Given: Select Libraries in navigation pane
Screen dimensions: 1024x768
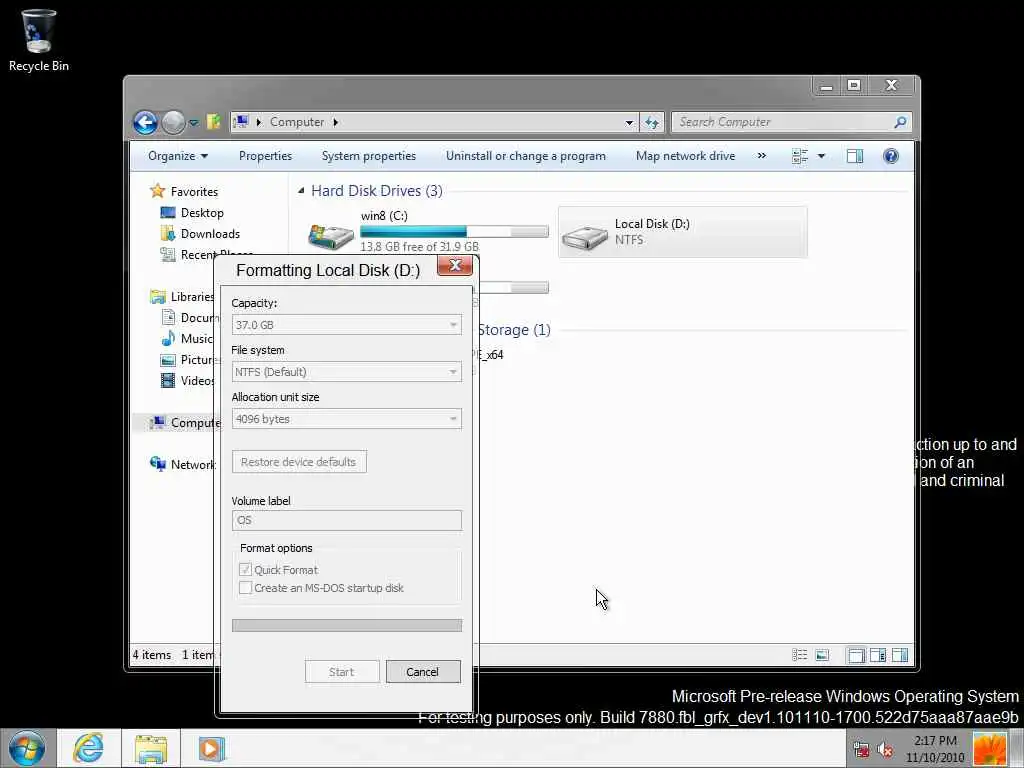Looking at the screenshot, I should [x=182, y=297].
